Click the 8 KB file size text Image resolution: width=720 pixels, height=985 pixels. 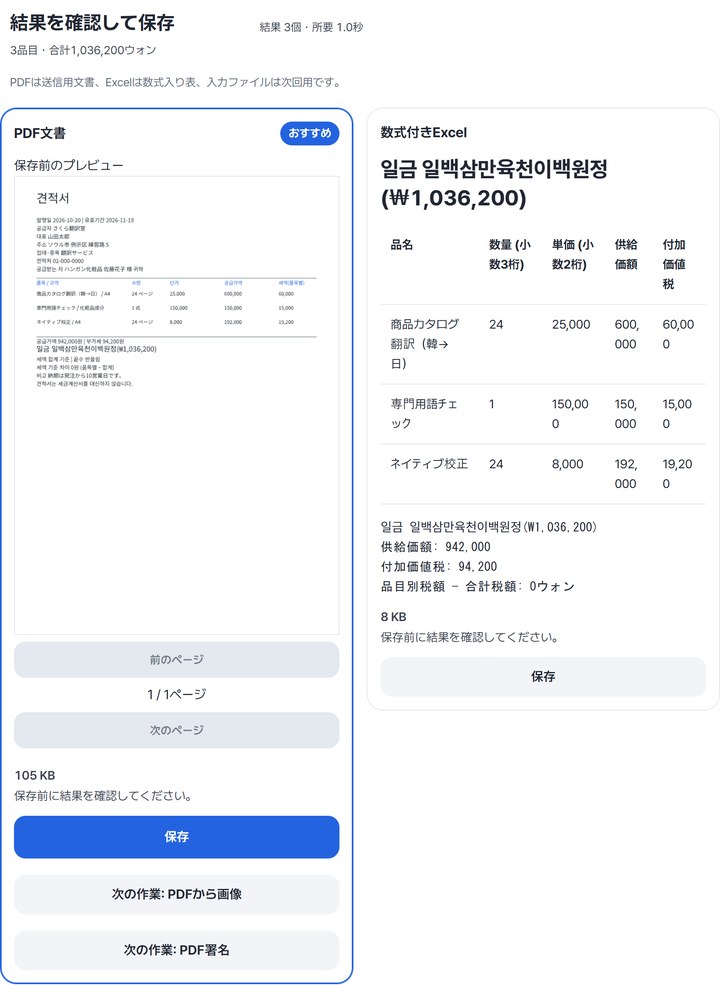coord(394,617)
